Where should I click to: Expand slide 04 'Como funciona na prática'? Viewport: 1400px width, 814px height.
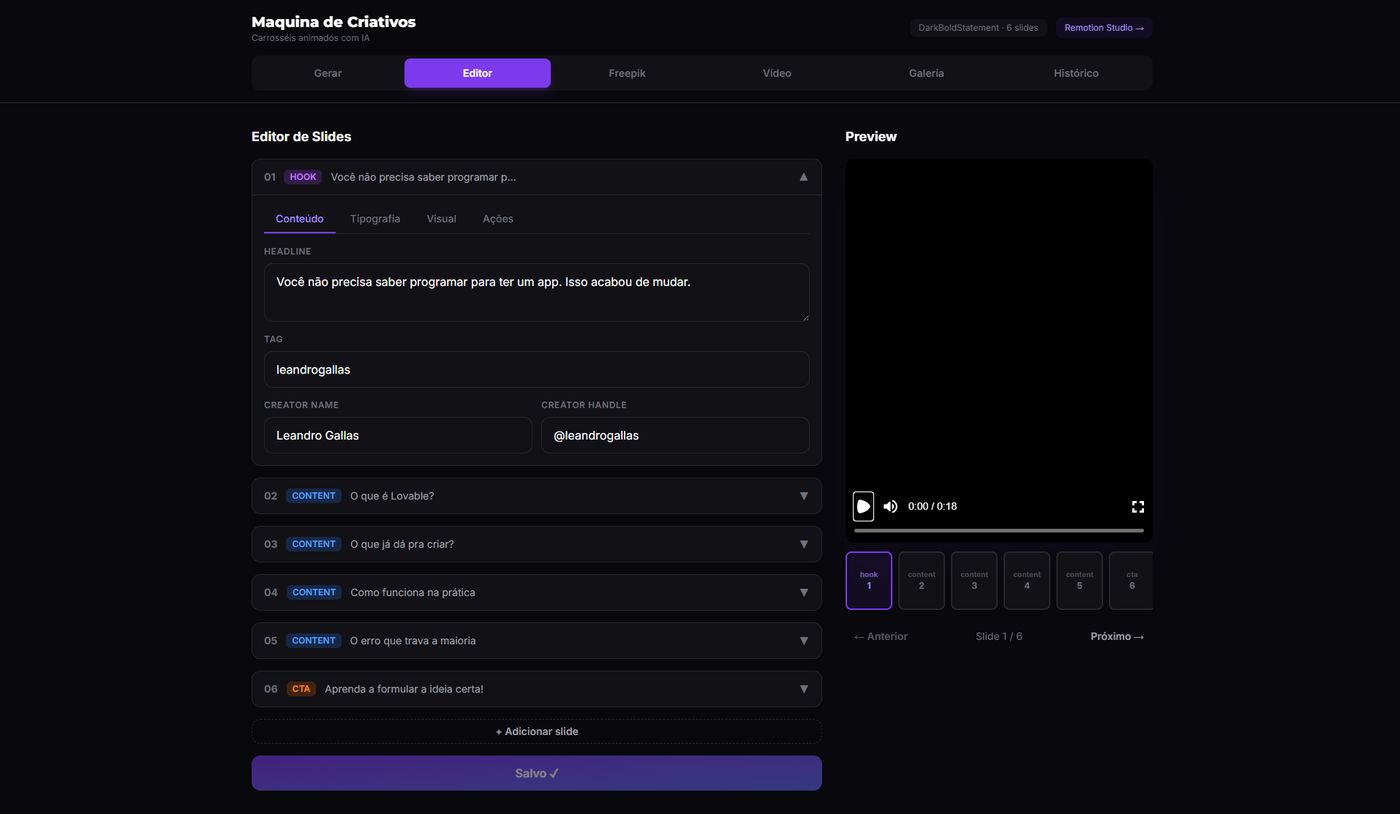(536, 592)
